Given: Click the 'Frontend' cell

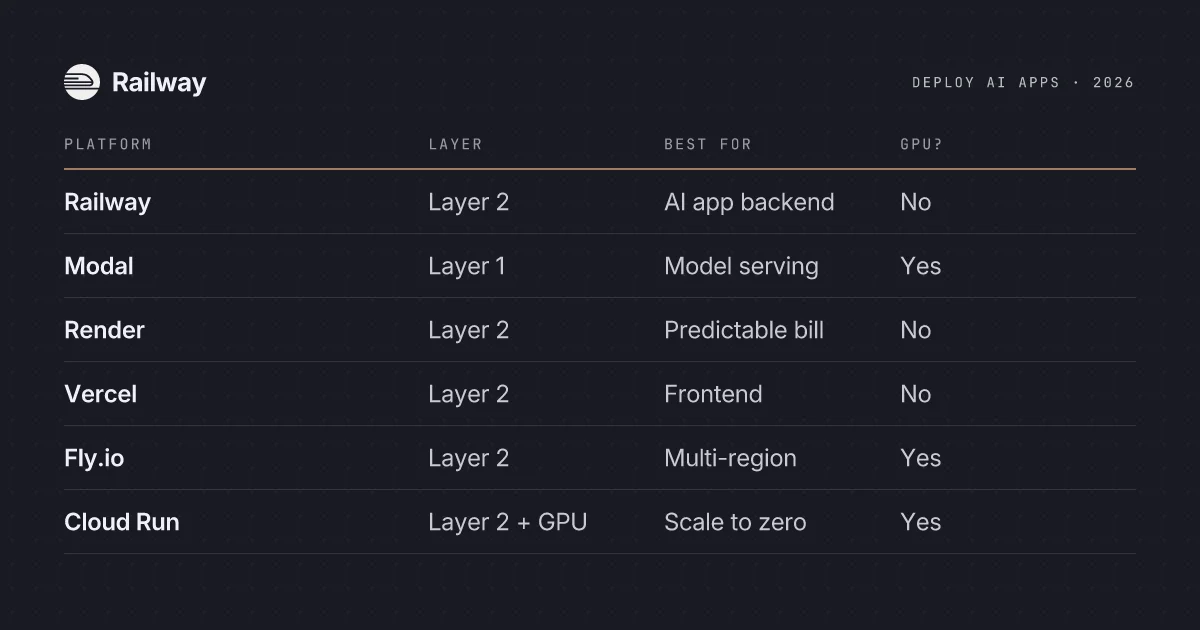Looking at the screenshot, I should click(x=713, y=394).
